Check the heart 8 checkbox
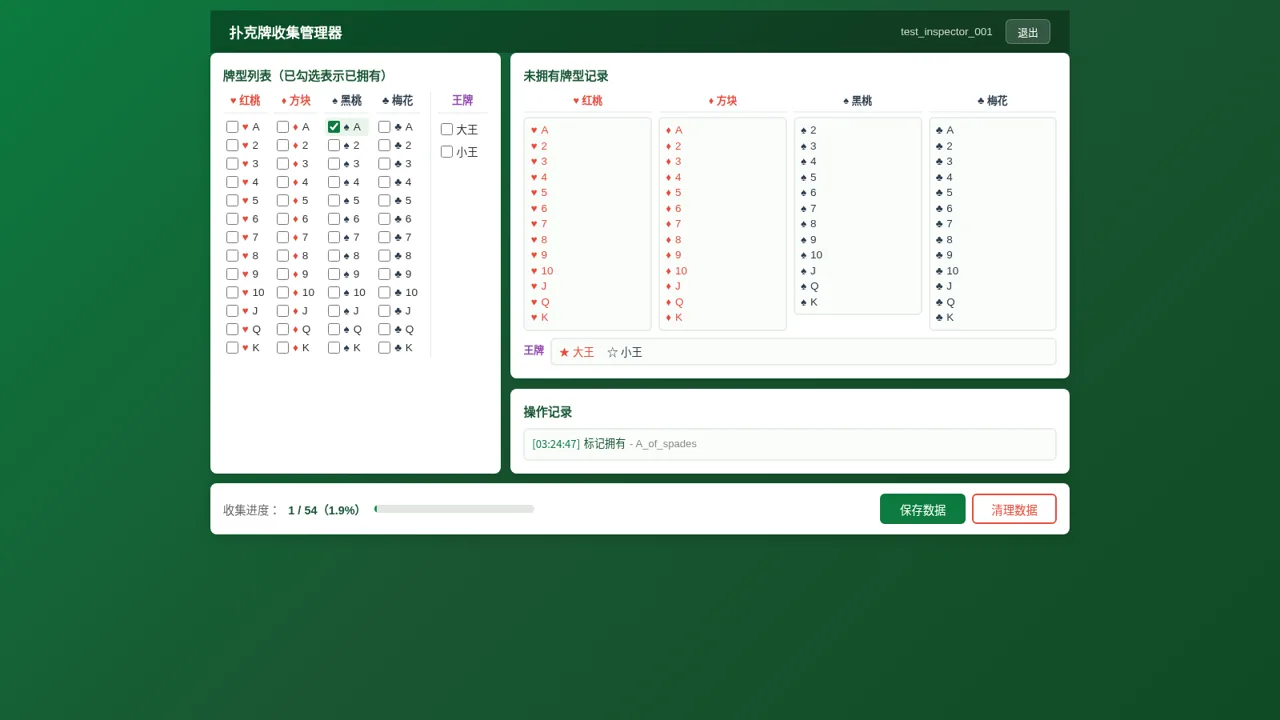The height and width of the screenshot is (720, 1280). pos(232,255)
